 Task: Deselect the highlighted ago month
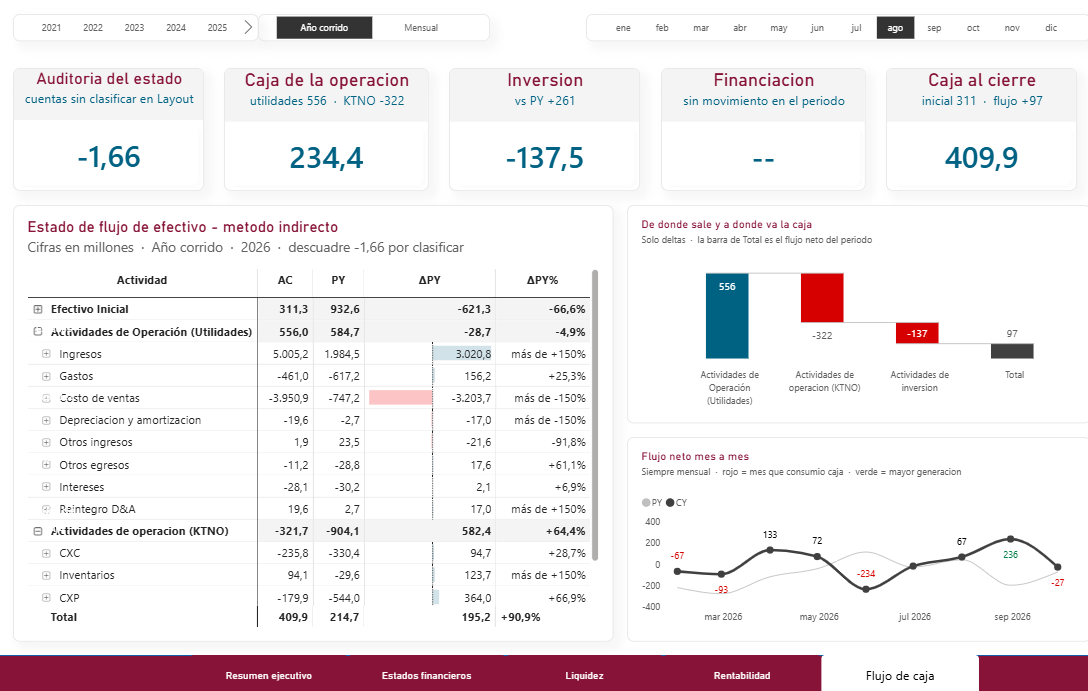pyautogui.click(x=895, y=28)
